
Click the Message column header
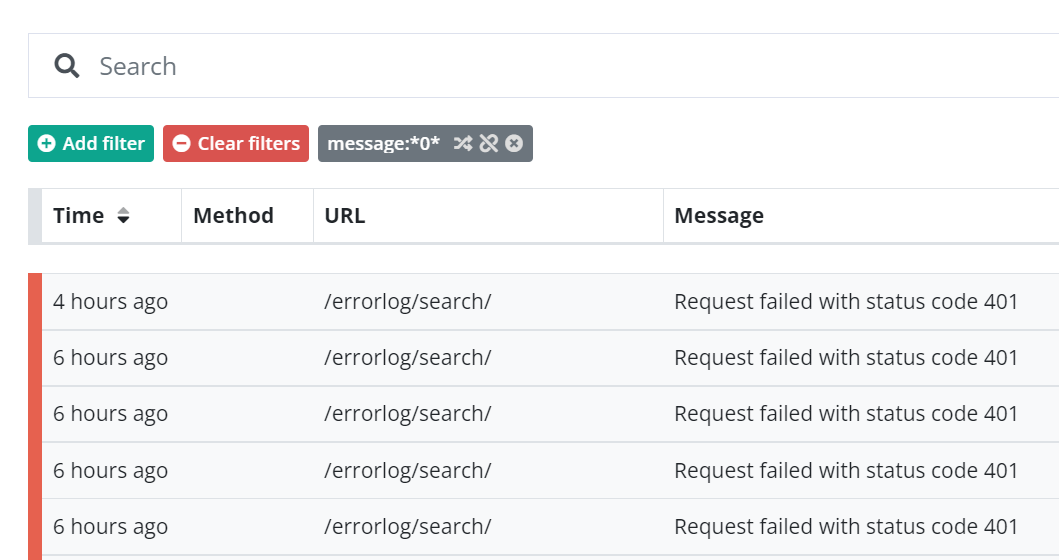coord(861,215)
